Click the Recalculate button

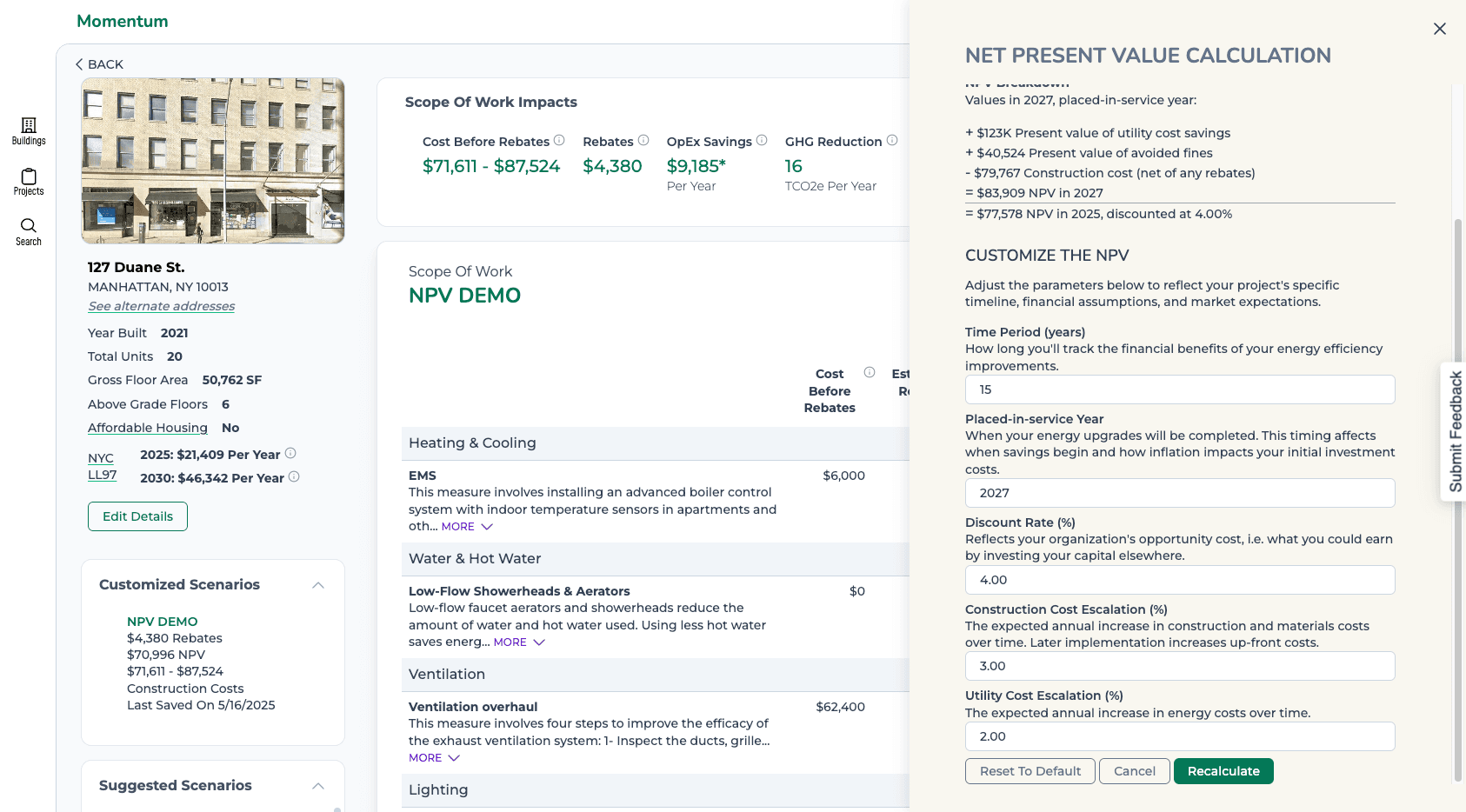pyautogui.click(x=1223, y=771)
